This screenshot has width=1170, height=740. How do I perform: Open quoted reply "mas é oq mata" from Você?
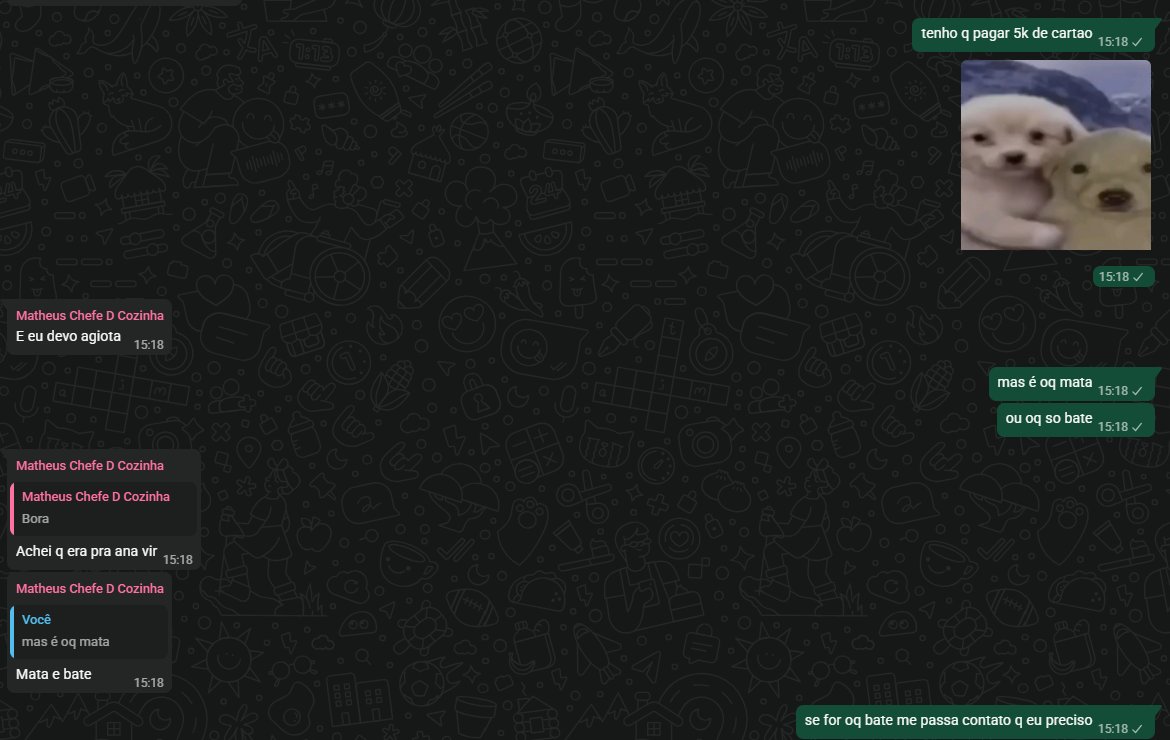[89, 631]
